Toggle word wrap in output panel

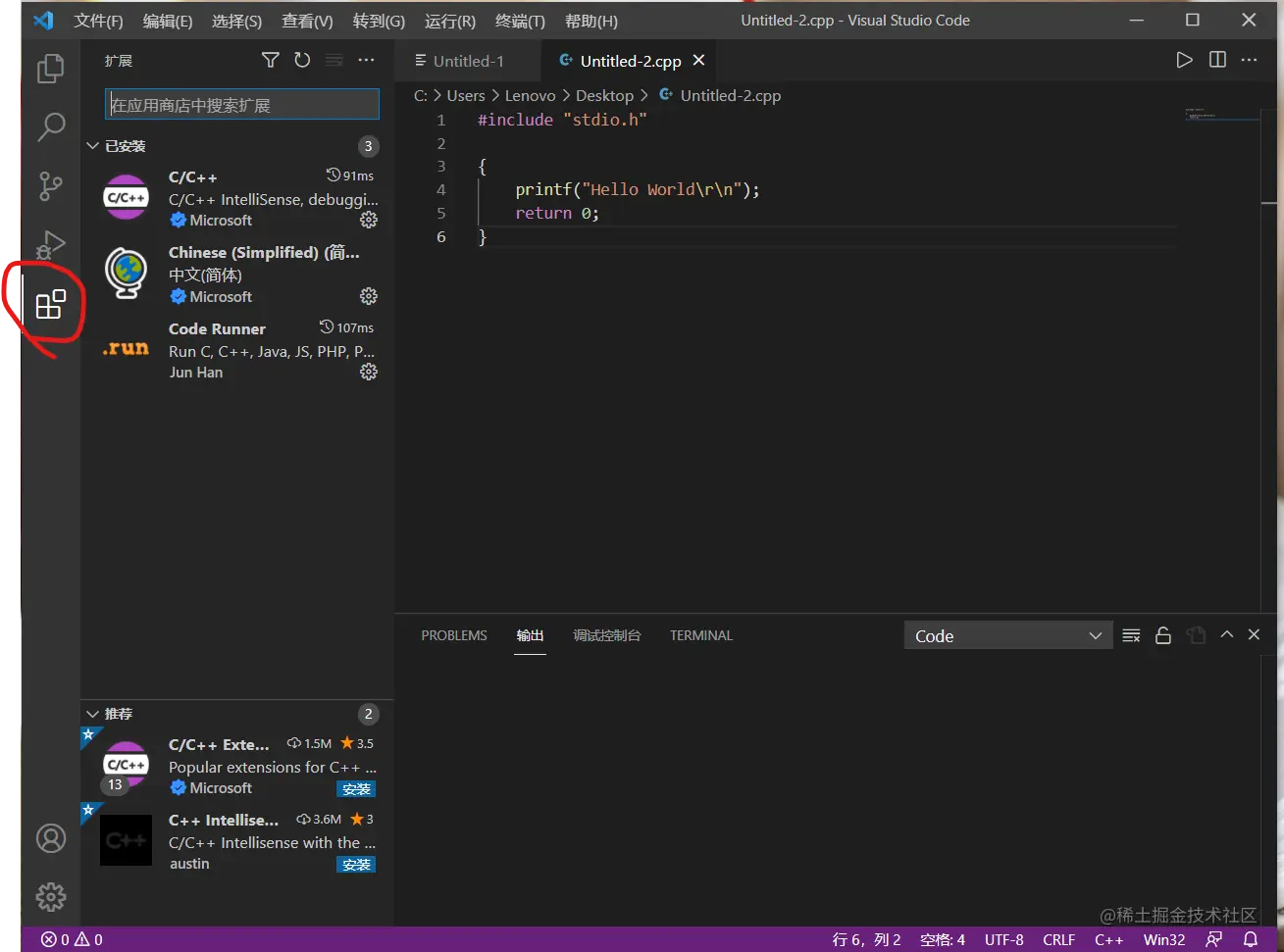click(x=1131, y=635)
